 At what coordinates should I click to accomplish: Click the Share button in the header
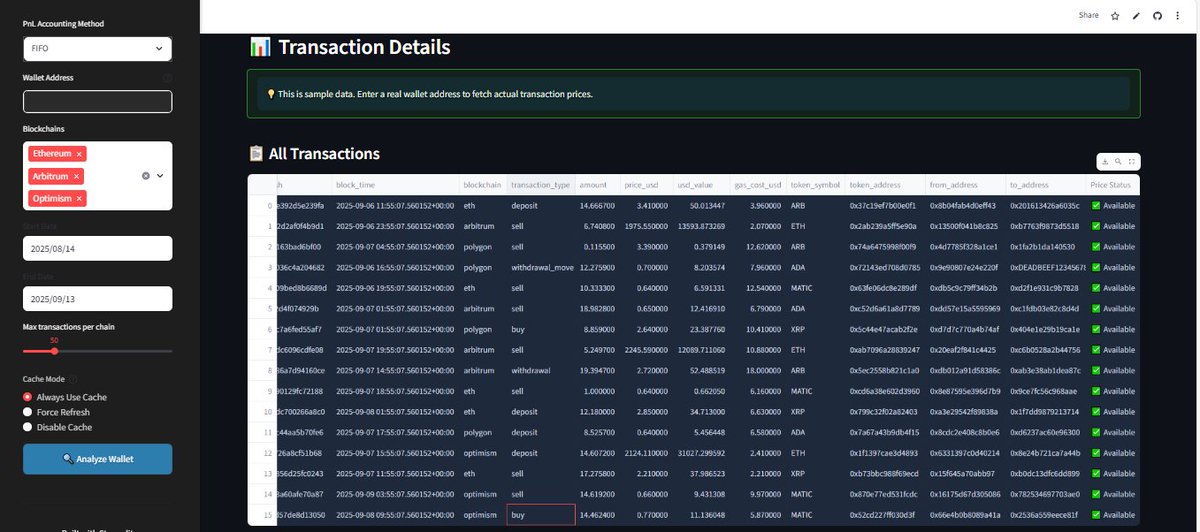click(1089, 15)
